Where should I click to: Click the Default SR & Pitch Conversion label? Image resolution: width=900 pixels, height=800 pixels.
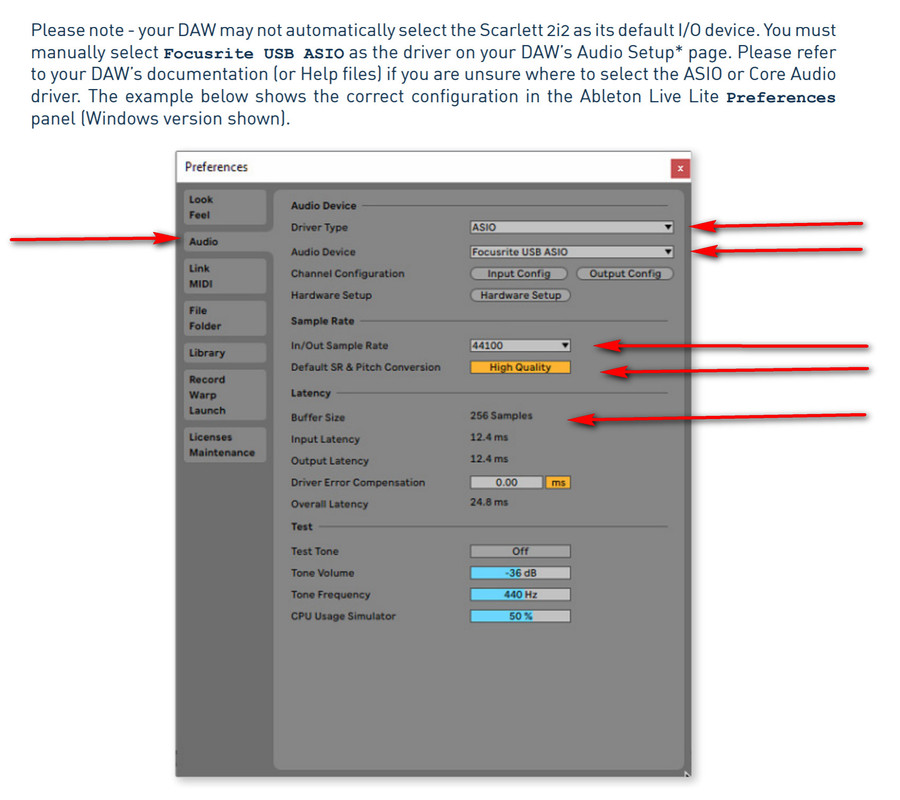coord(366,367)
